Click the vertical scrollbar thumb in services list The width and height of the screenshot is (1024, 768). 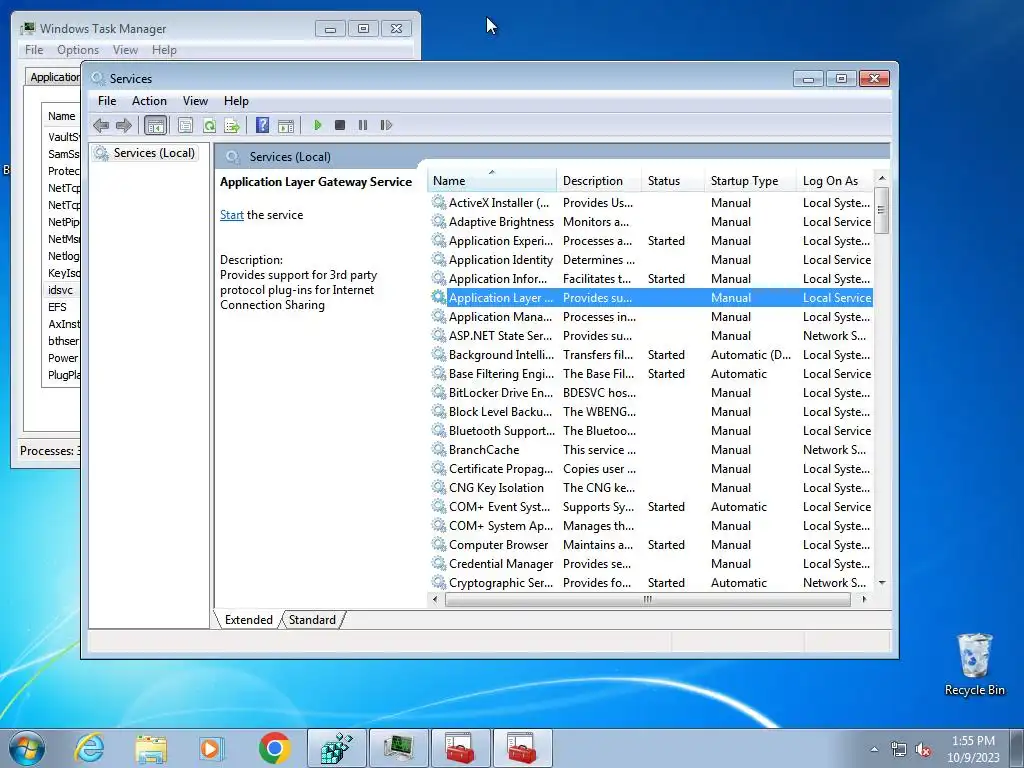pos(882,210)
